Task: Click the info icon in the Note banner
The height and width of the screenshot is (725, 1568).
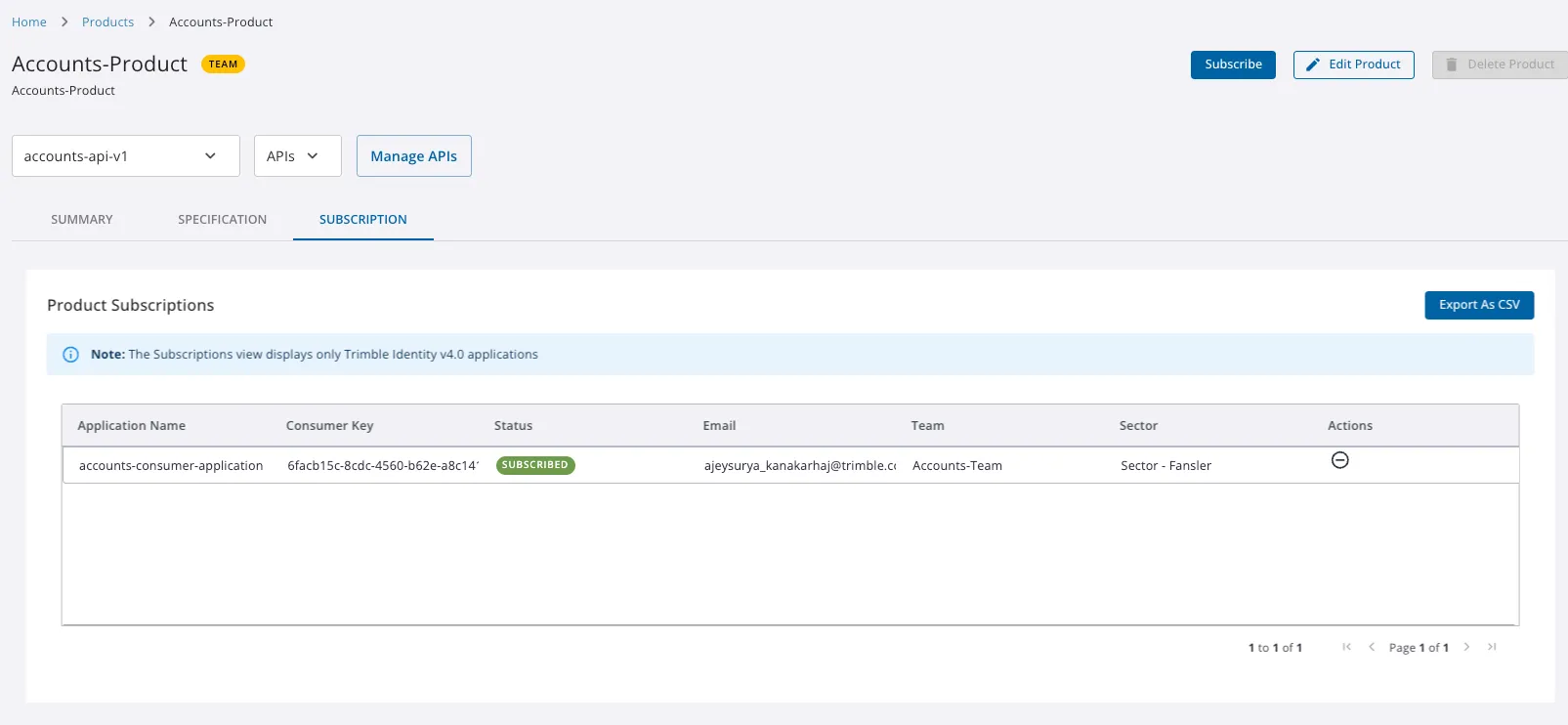Action: (70, 355)
